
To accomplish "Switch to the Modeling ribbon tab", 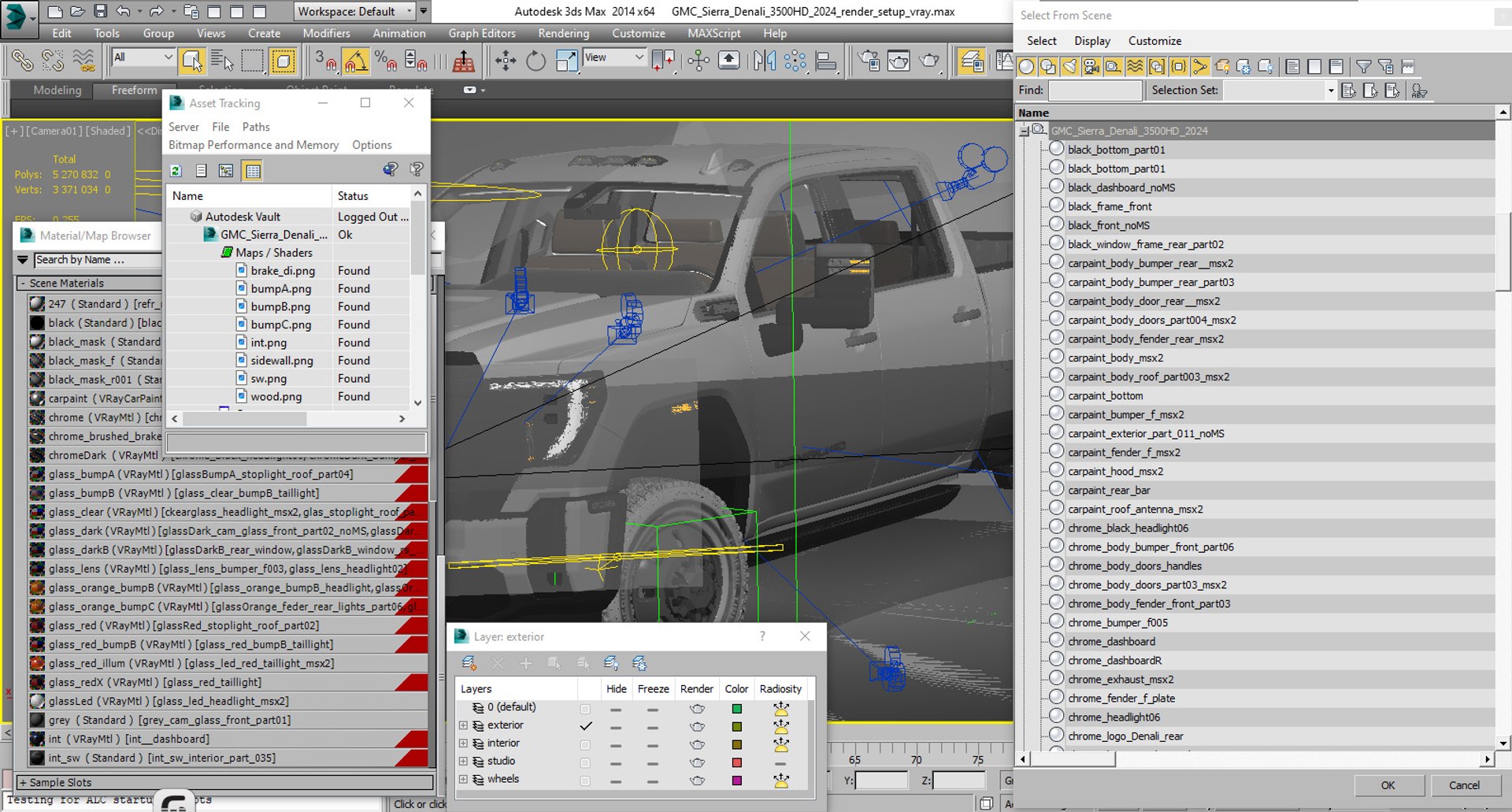I will pyautogui.click(x=57, y=90).
